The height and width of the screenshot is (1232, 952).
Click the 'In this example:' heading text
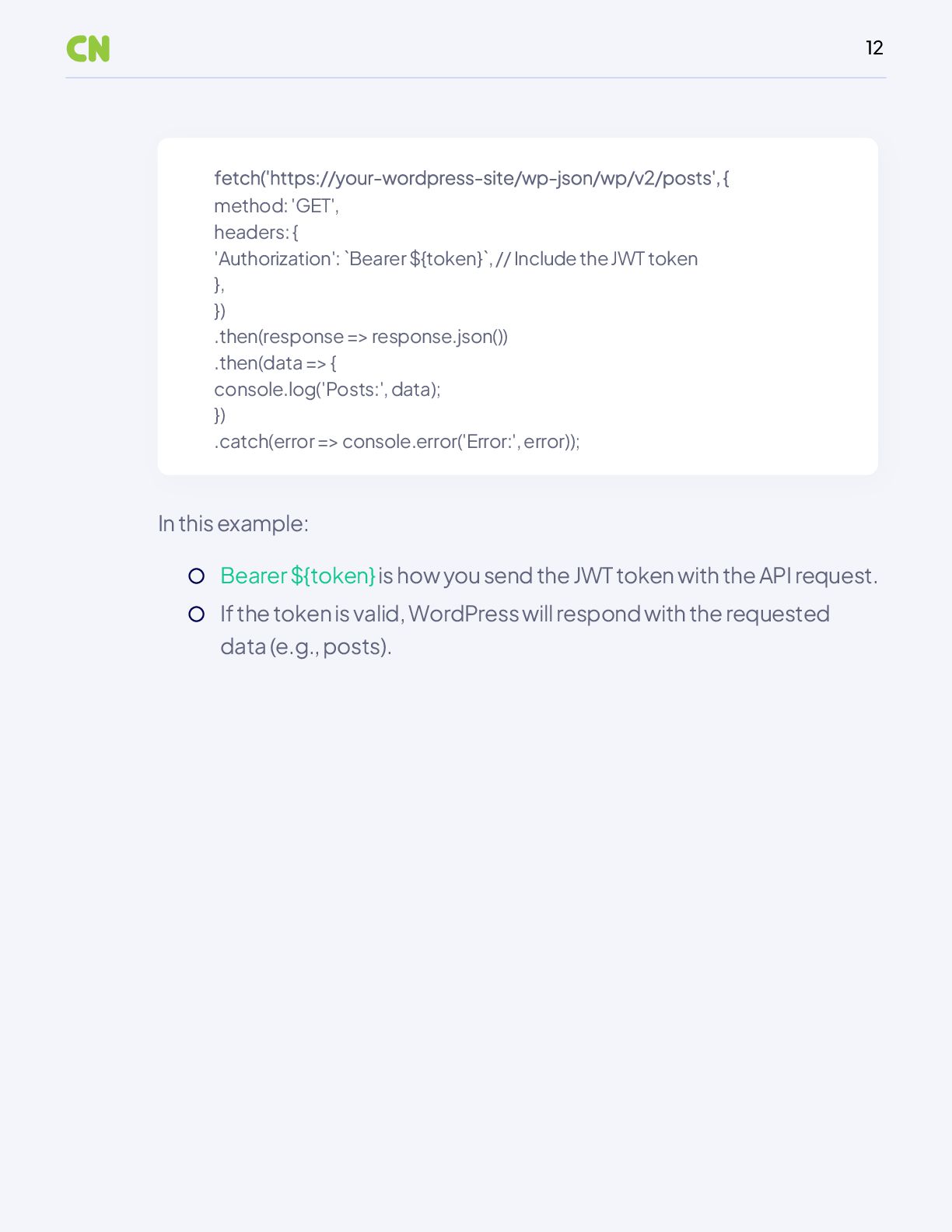tap(233, 523)
